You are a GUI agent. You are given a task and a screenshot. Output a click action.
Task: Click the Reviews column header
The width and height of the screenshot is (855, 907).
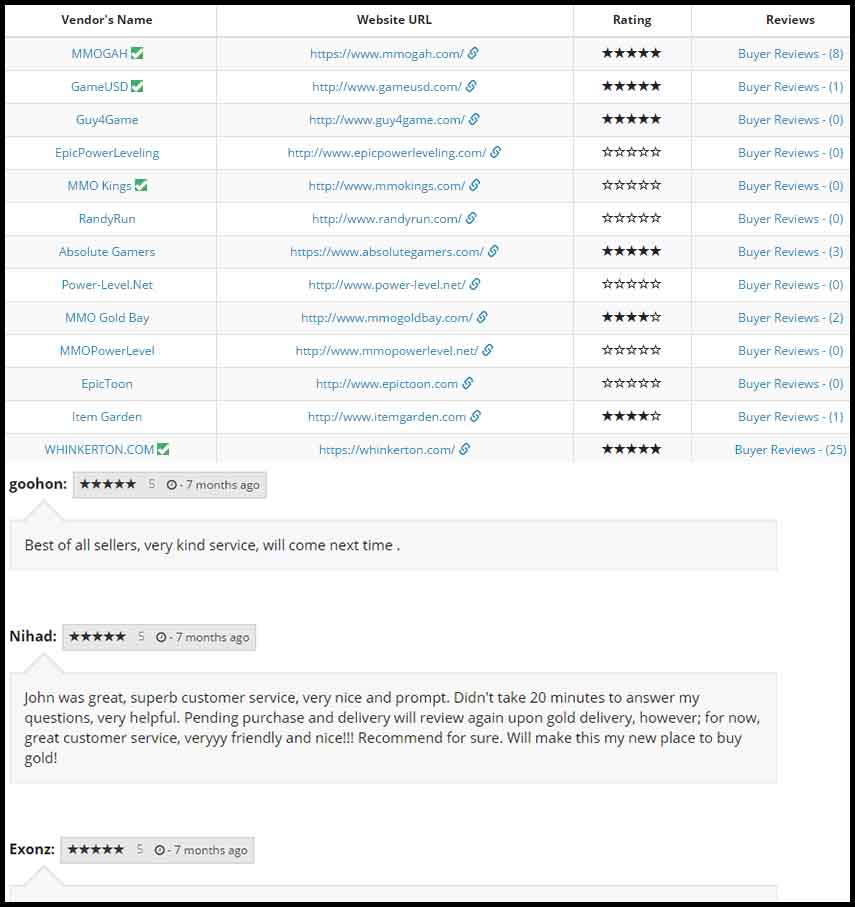(790, 20)
